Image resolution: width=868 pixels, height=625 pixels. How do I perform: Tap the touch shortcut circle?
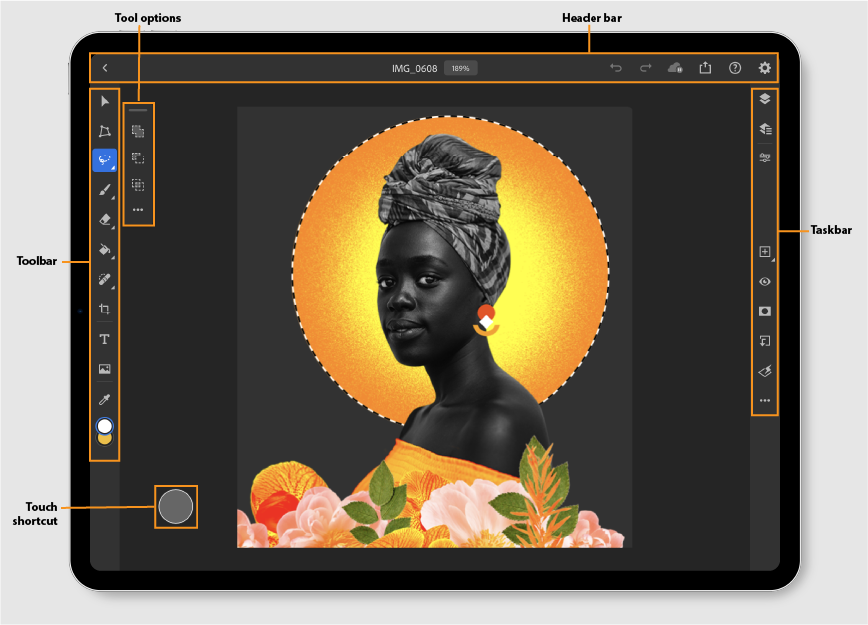[x=175, y=507]
